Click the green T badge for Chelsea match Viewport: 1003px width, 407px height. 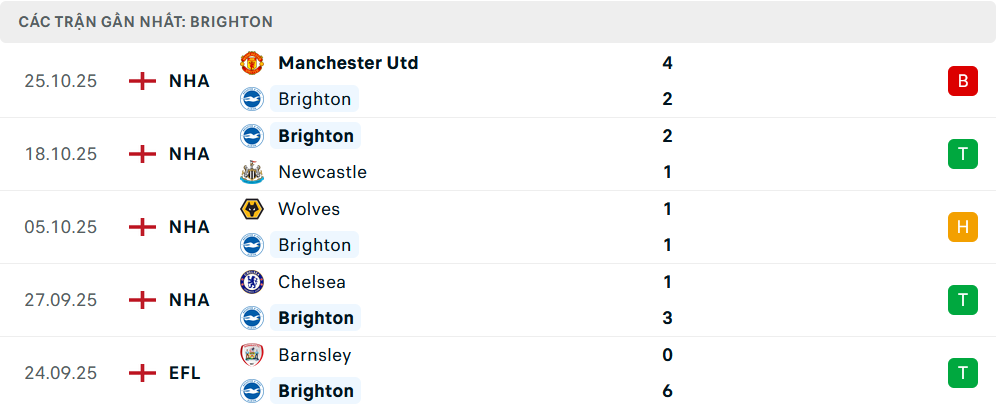point(962,300)
